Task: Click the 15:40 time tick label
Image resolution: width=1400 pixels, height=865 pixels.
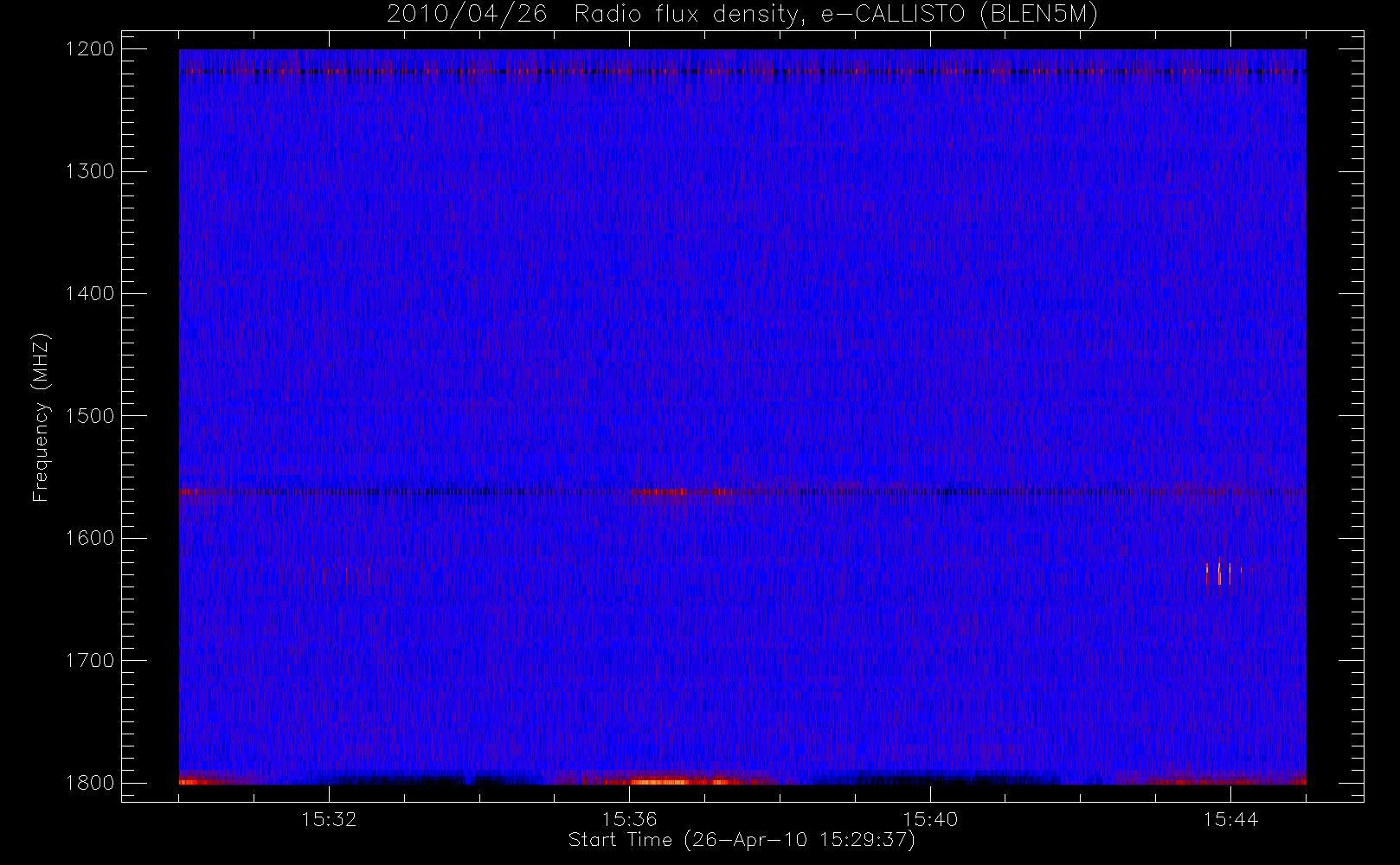Action: point(930,818)
